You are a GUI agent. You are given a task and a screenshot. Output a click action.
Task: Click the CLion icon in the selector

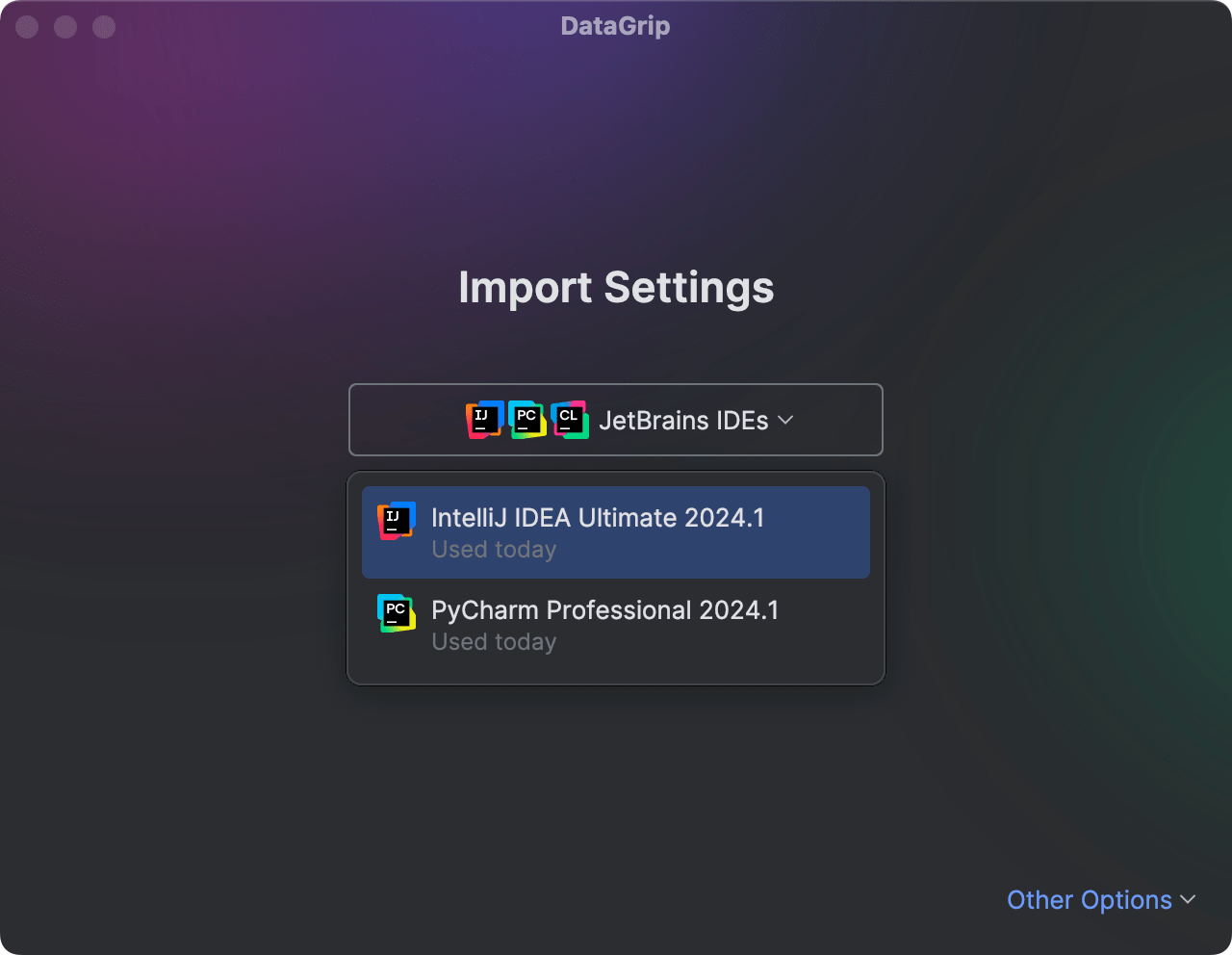pyautogui.click(x=570, y=420)
